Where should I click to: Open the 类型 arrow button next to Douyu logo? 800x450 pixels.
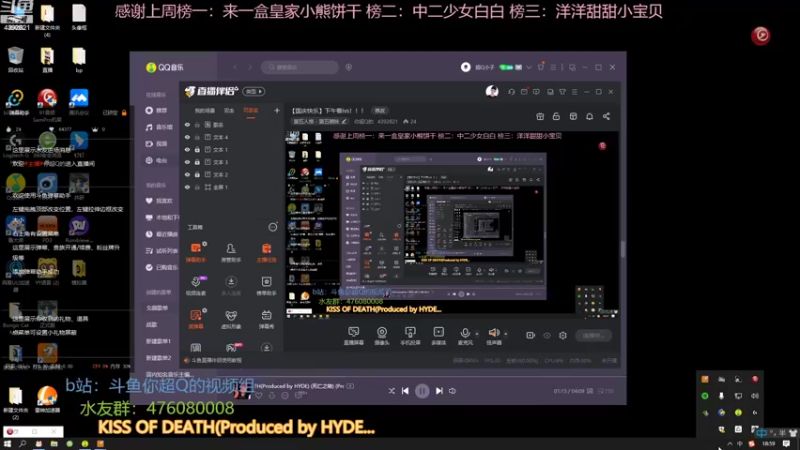click(x=254, y=91)
